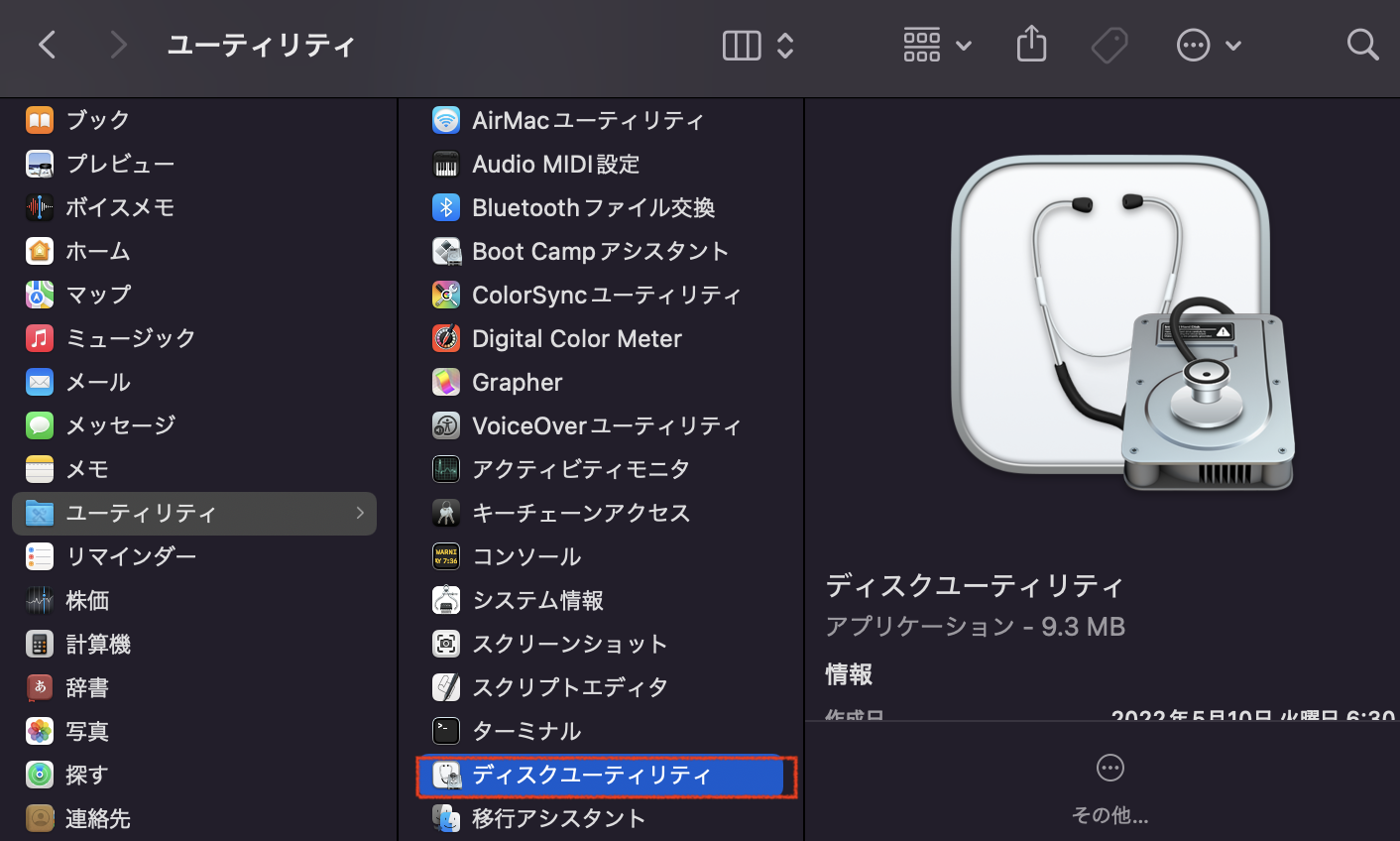Open view mode up-down selector arrows
The height and width of the screenshot is (841, 1400).
coord(785,45)
